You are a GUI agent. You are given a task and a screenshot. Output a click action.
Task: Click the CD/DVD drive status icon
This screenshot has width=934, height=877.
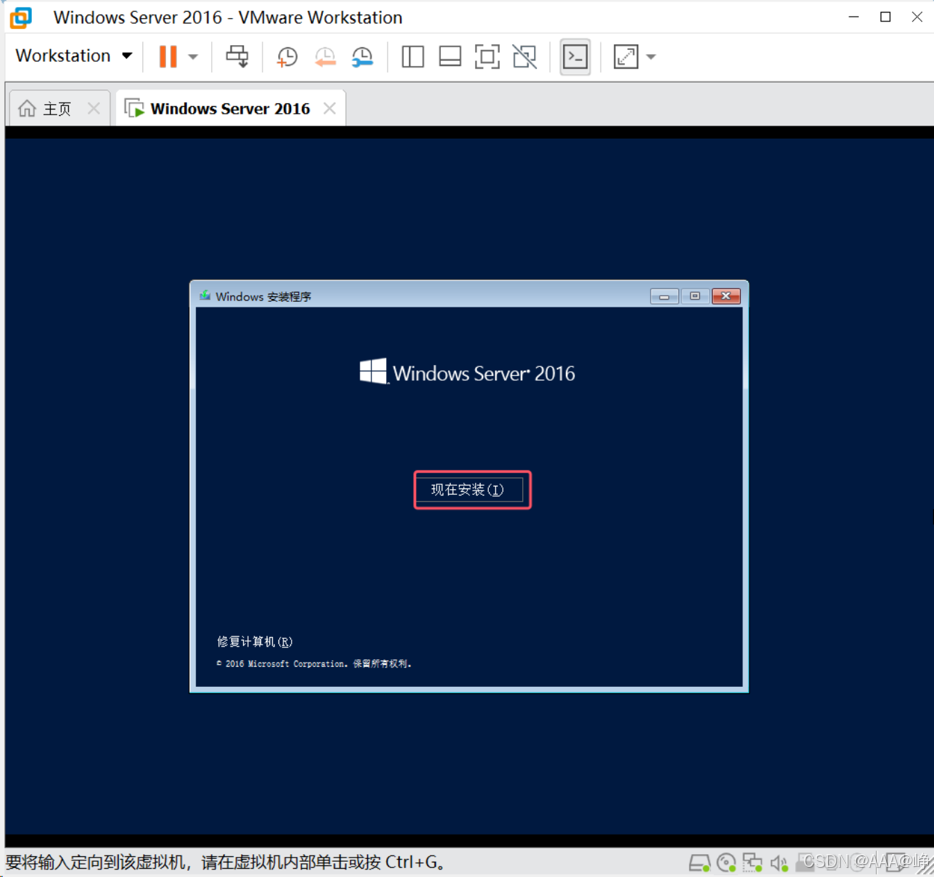pos(726,863)
